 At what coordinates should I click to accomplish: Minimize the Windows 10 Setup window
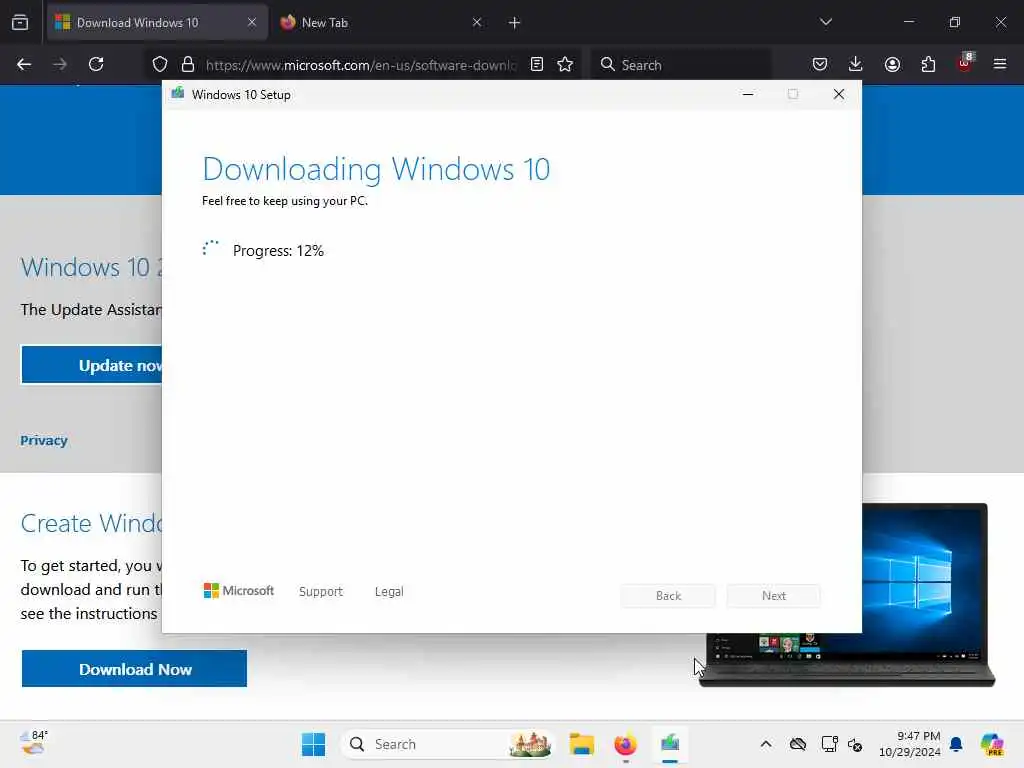click(x=748, y=94)
